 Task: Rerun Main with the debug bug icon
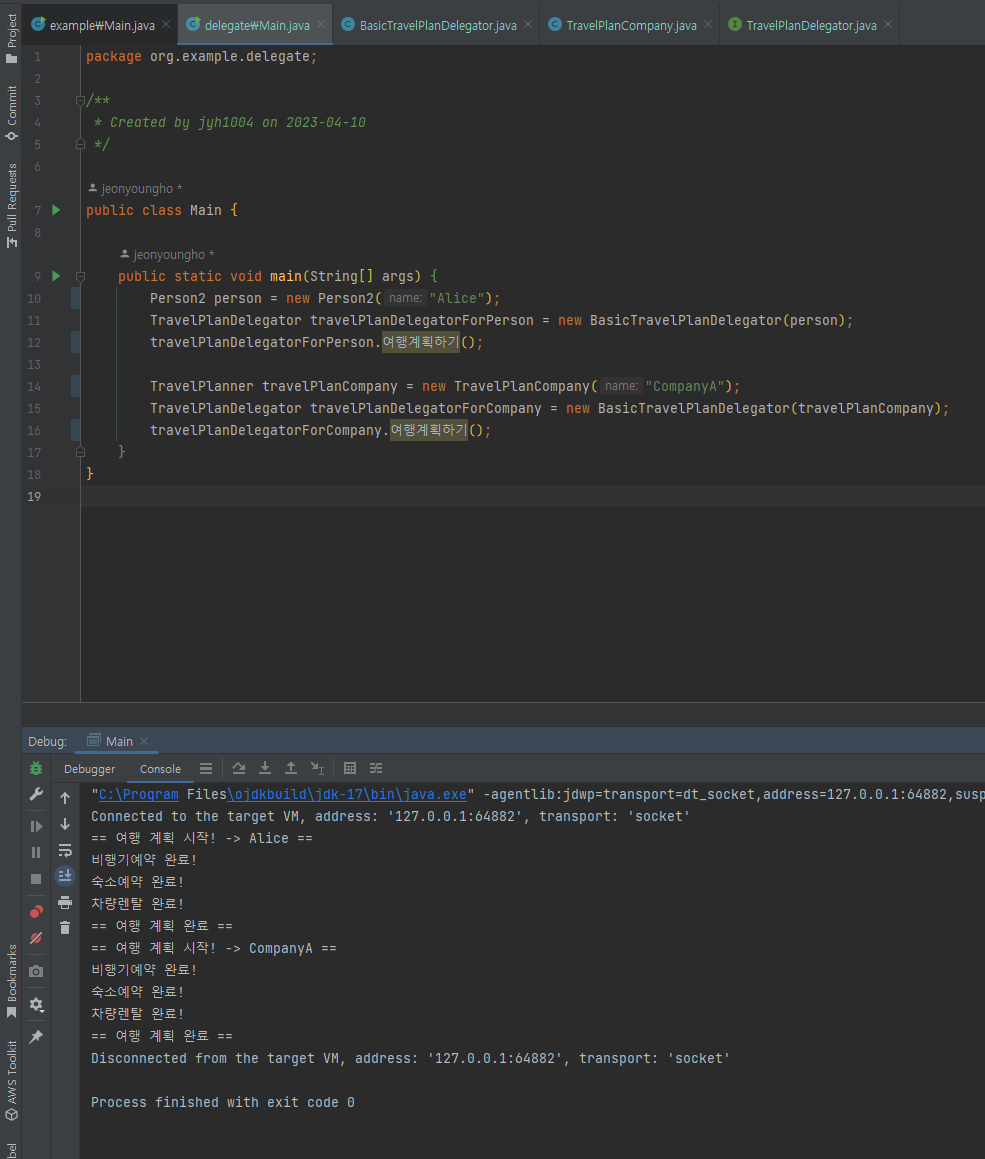(35, 769)
